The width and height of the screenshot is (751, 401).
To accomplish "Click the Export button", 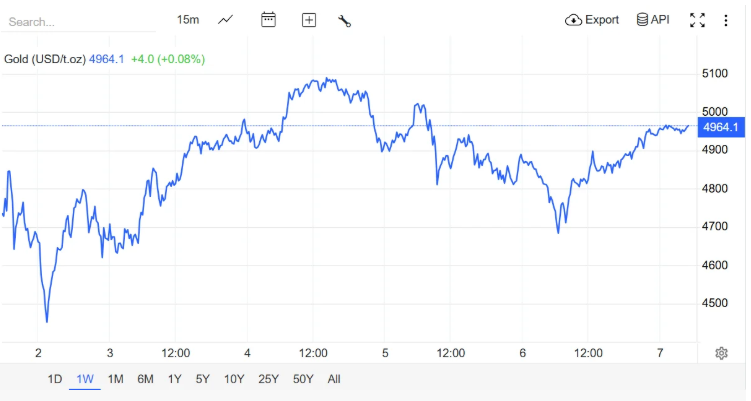I will [x=592, y=20].
